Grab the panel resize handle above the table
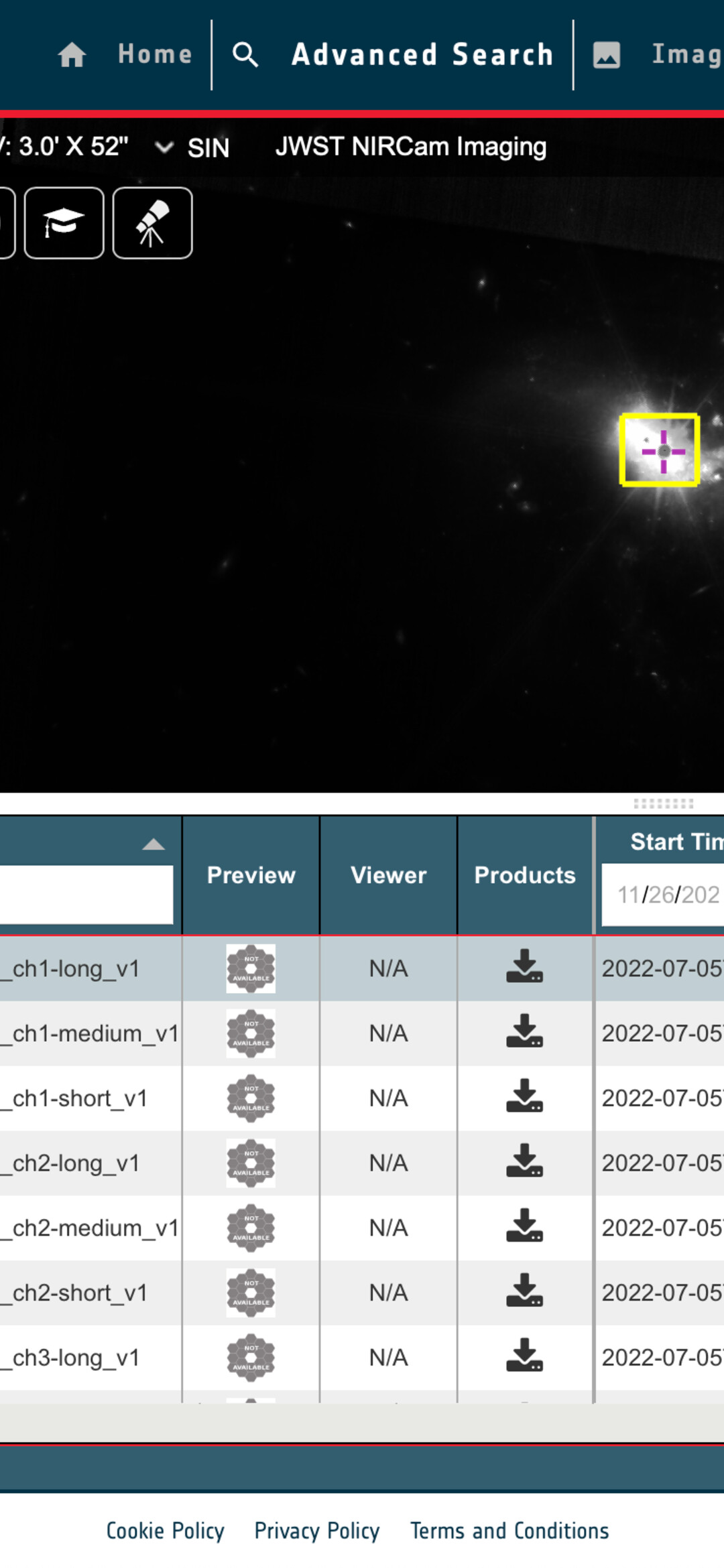Image resolution: width=724 pixels, height=1568 pixels. coord(663,803)
